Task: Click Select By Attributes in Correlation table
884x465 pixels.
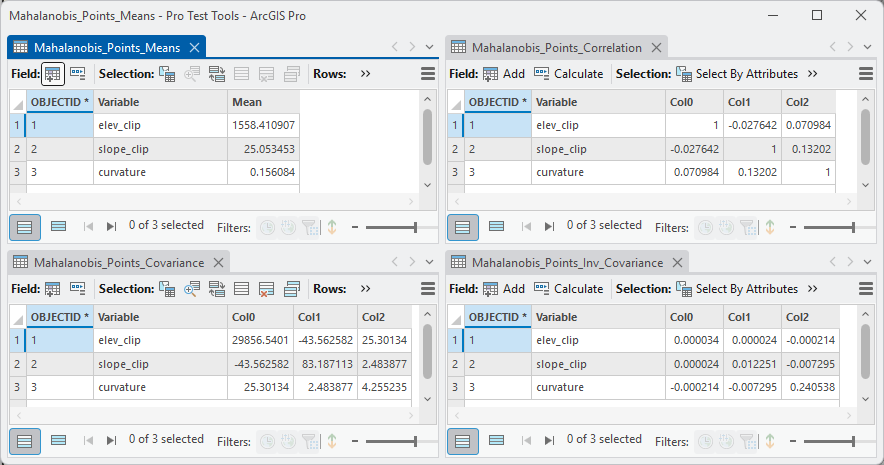Action: tap(737, 74)
